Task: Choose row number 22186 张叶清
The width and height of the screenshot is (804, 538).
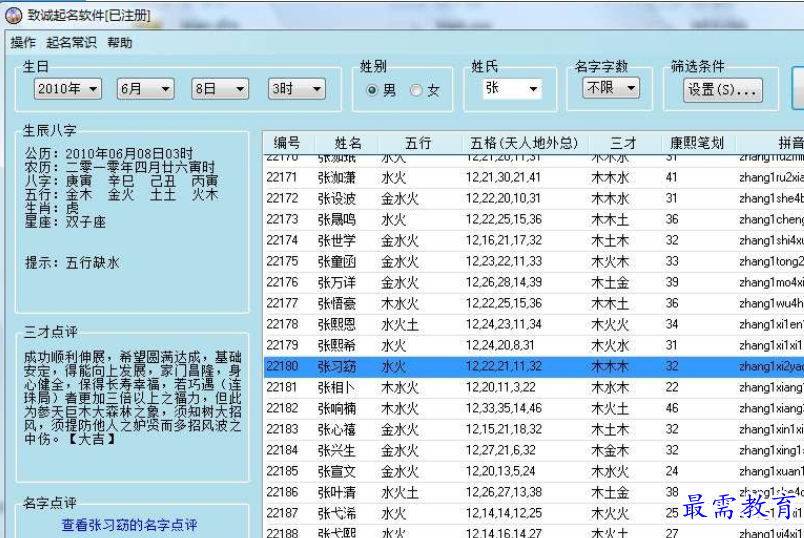Action: 336,492
